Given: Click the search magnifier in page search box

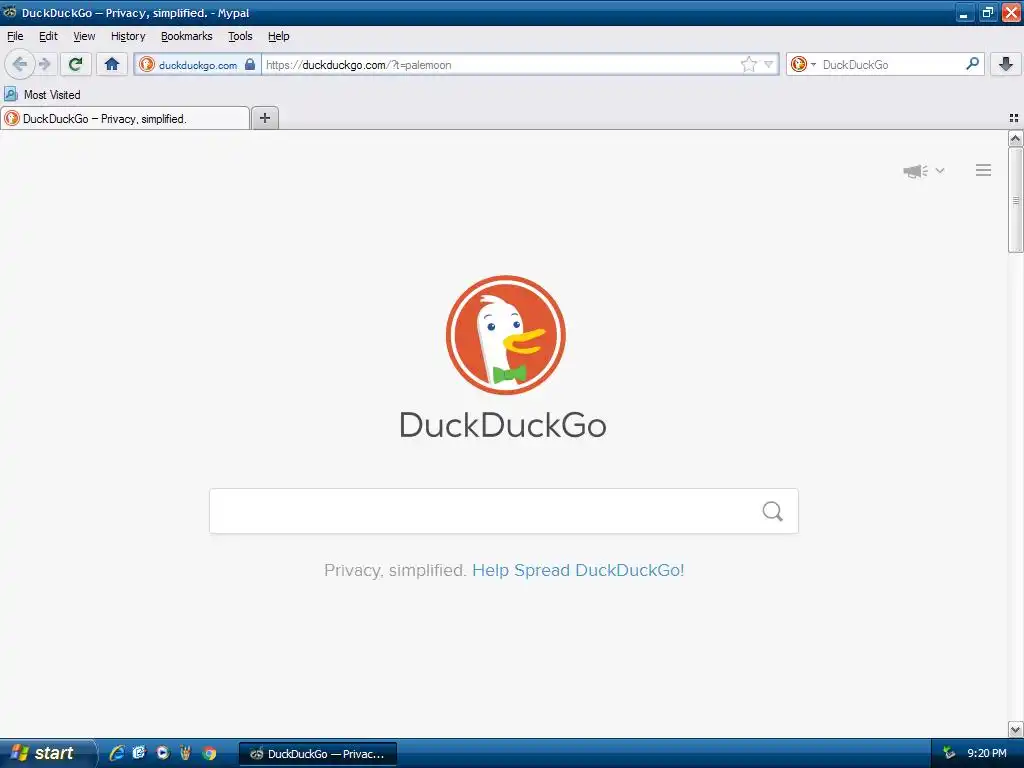Looking at the screenshot, I should 773,511.
